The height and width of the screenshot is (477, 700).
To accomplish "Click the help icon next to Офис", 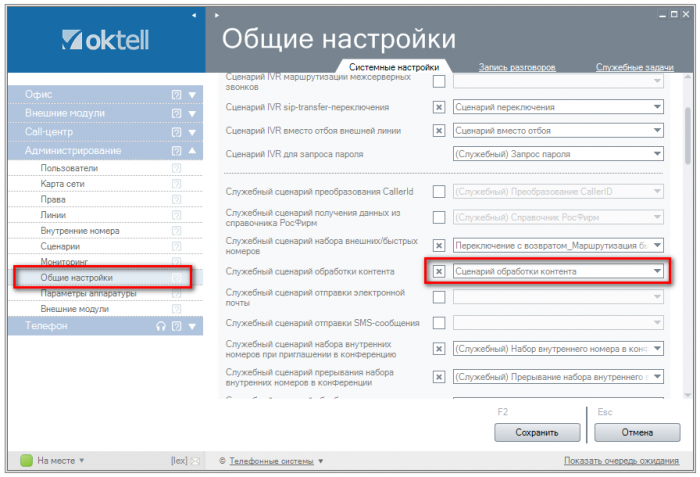I will tap(176, 95).
